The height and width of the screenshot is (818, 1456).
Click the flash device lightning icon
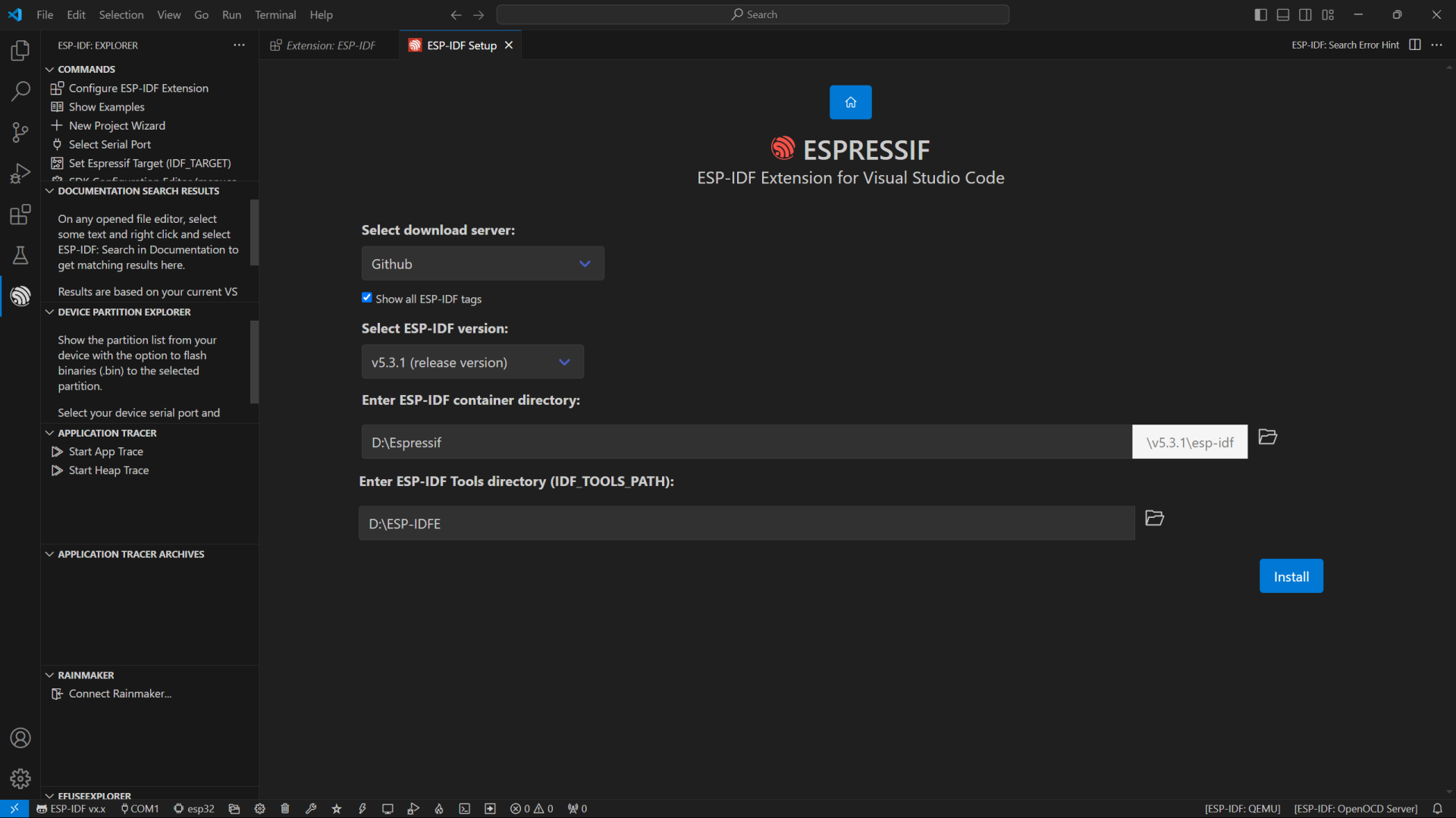point(362,809)
